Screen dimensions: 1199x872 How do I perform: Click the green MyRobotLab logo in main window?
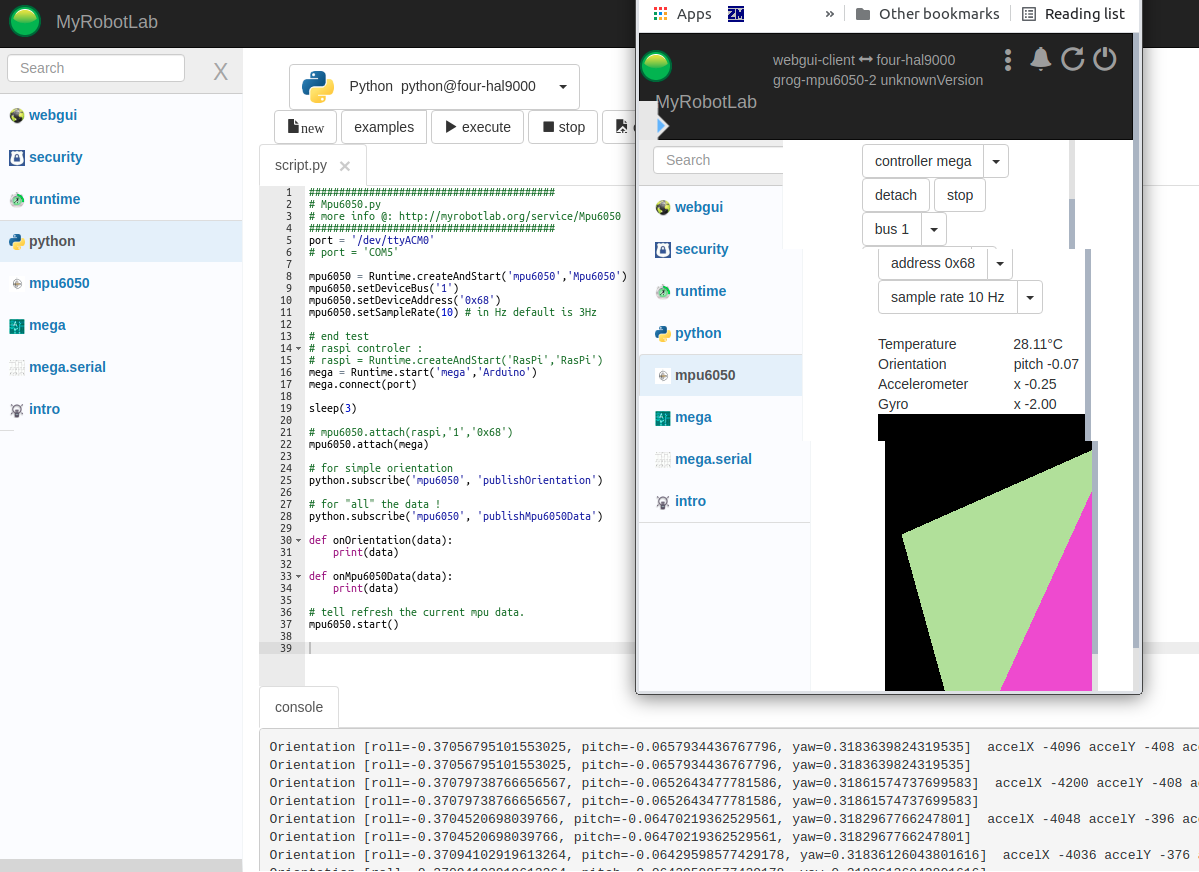[x=24, y=21]
